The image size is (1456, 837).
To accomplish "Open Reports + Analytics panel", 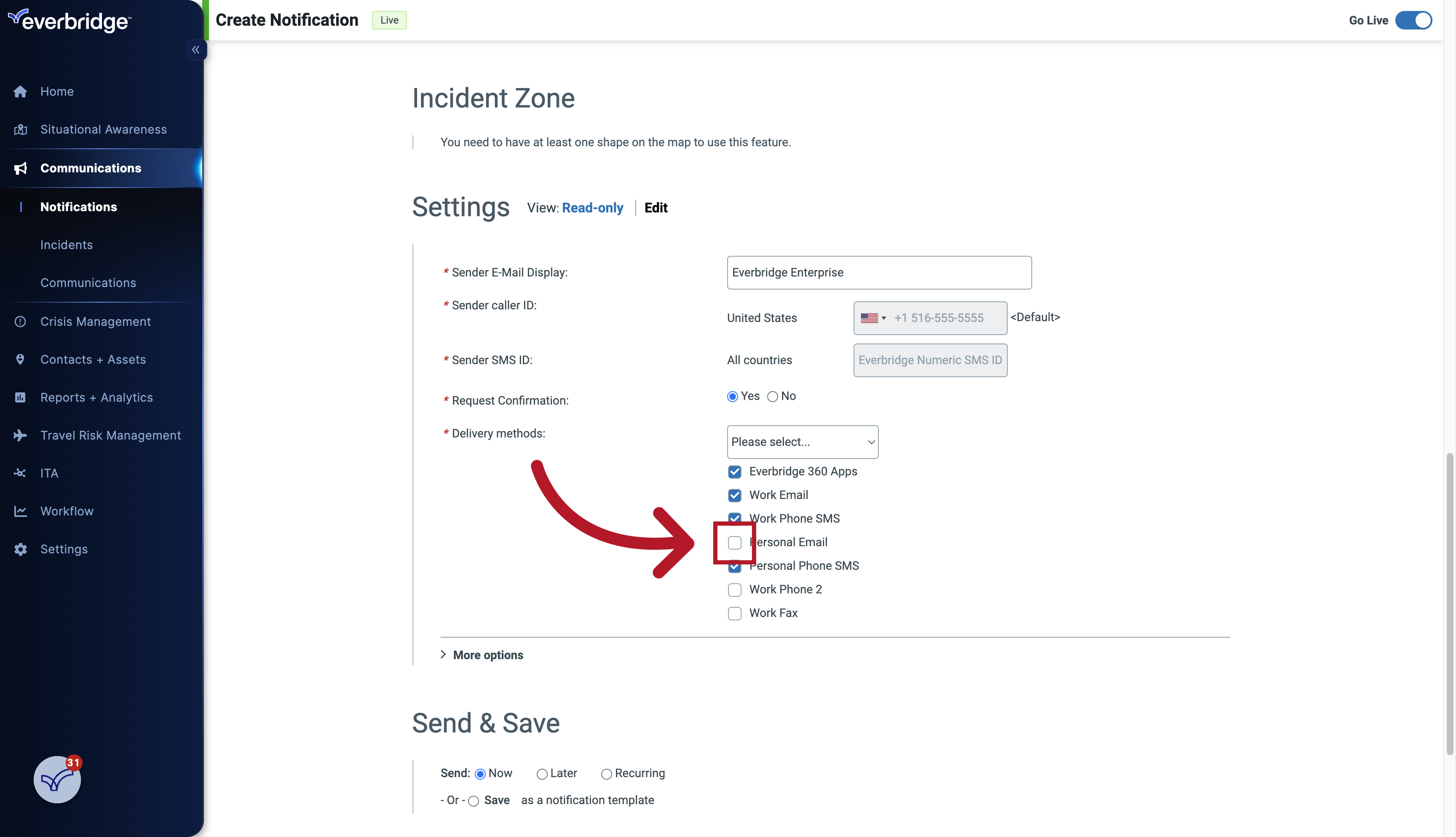I will 96,397.
